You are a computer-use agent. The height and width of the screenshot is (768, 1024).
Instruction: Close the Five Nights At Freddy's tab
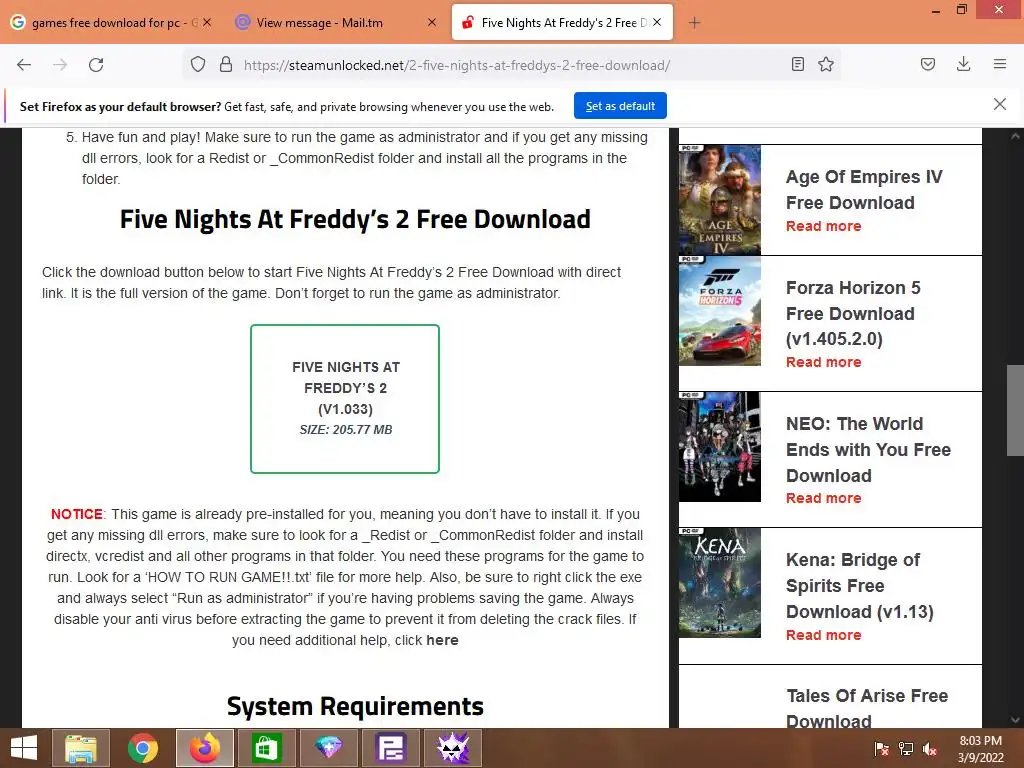click(x=657, y=22)
